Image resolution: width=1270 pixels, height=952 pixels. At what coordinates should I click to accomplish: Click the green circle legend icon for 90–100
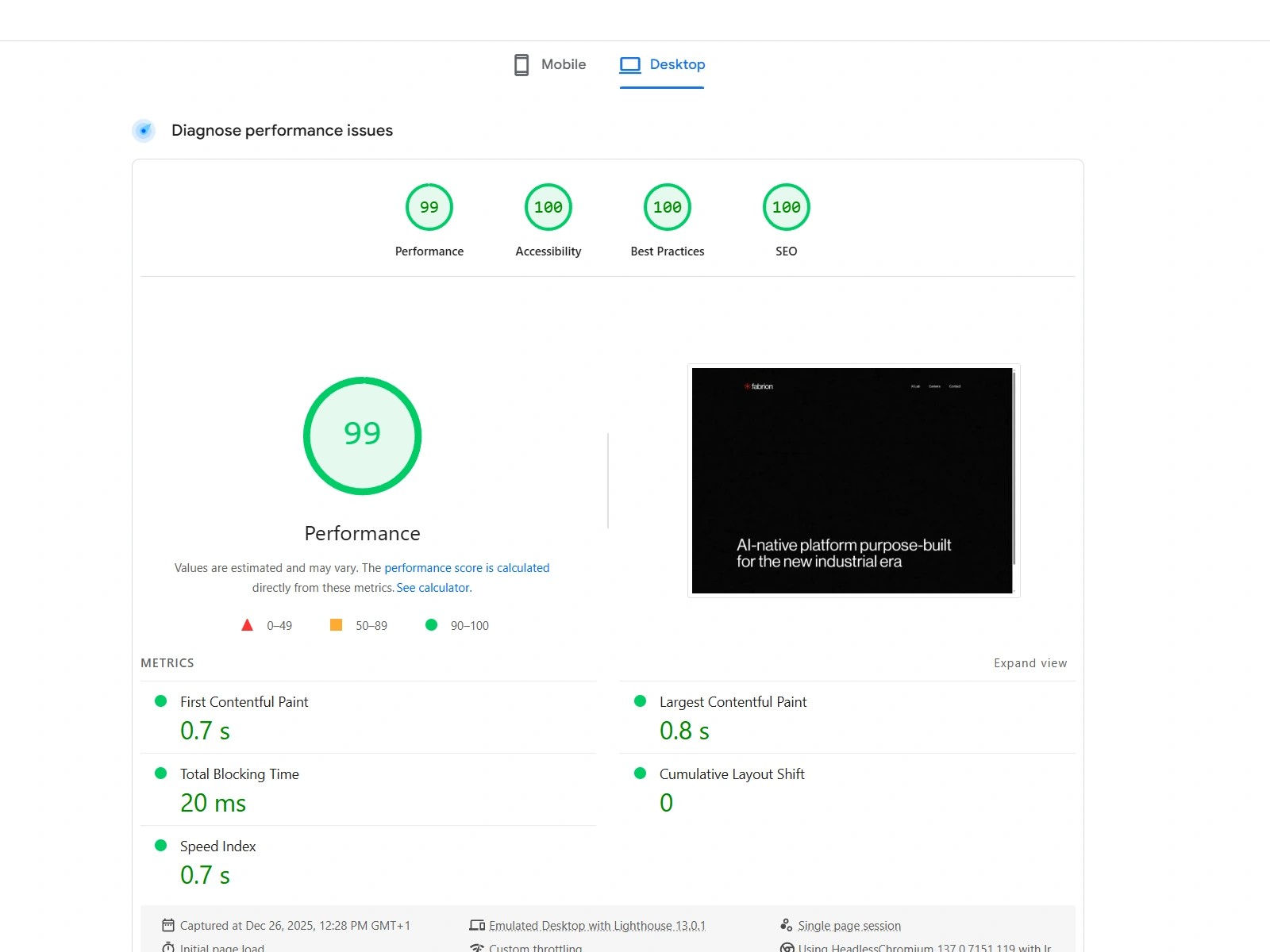(431, 625)
